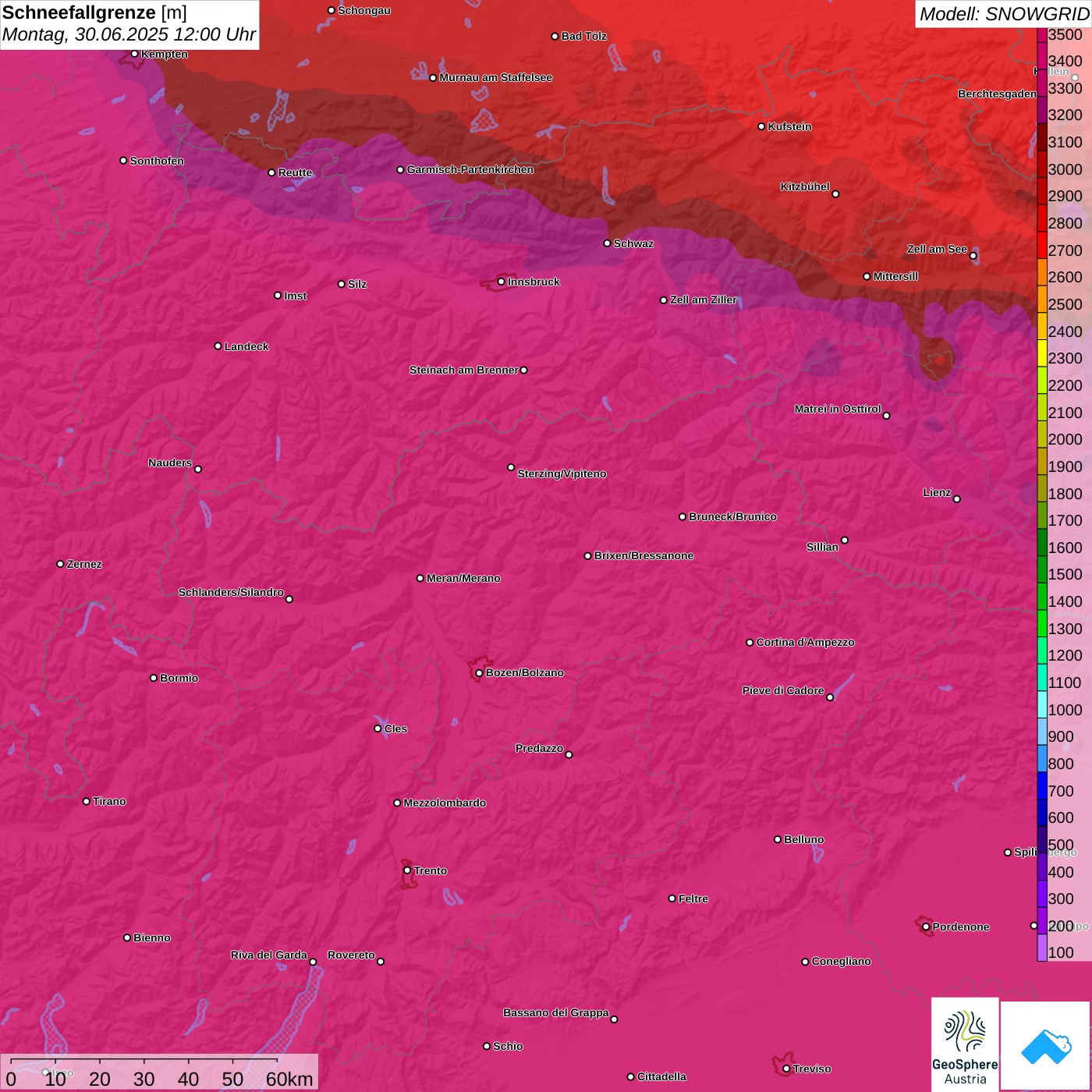Click the Nauders location dot
1092x1092 pixels.
coord(198,469)
